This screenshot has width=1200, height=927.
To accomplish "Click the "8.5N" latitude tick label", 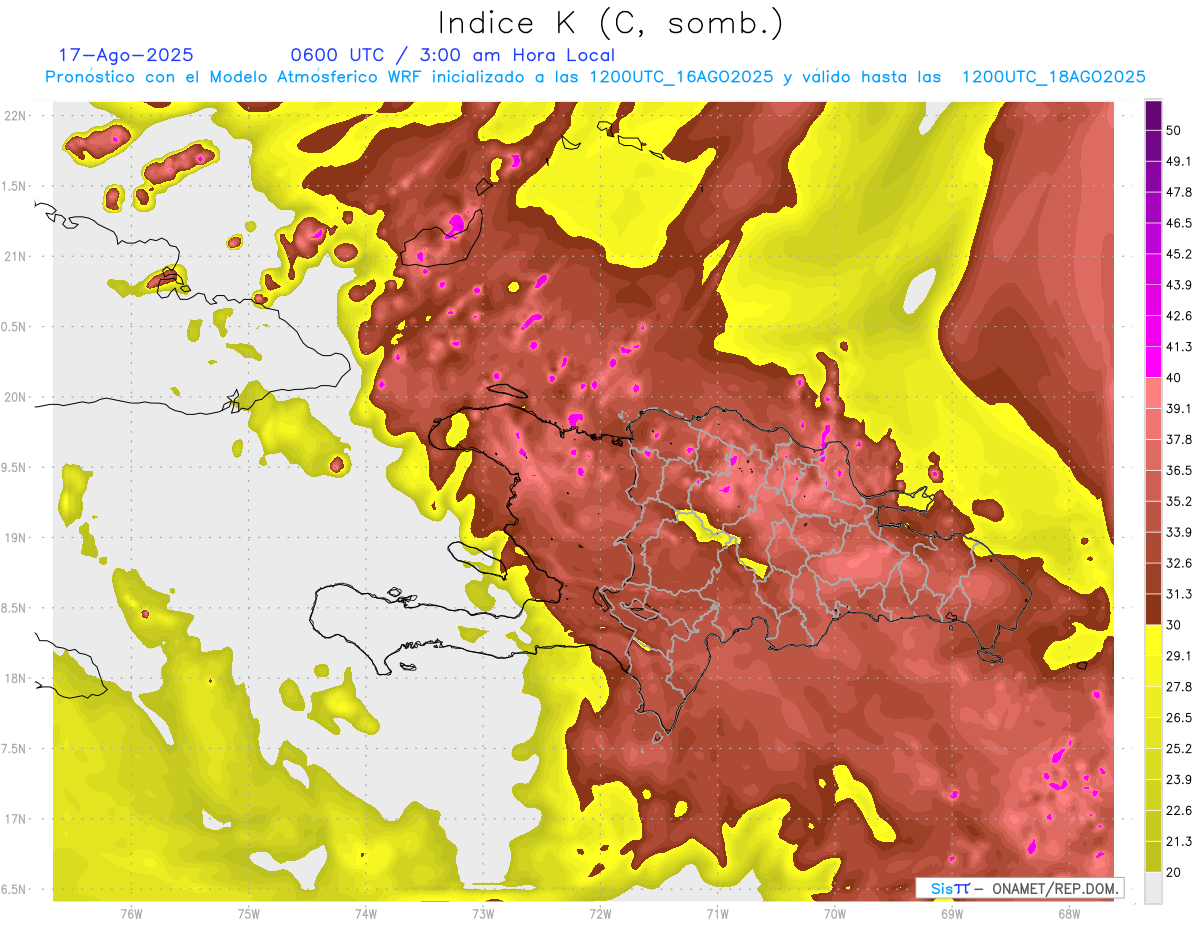I will pyautogui.click(x=15, y=608).
